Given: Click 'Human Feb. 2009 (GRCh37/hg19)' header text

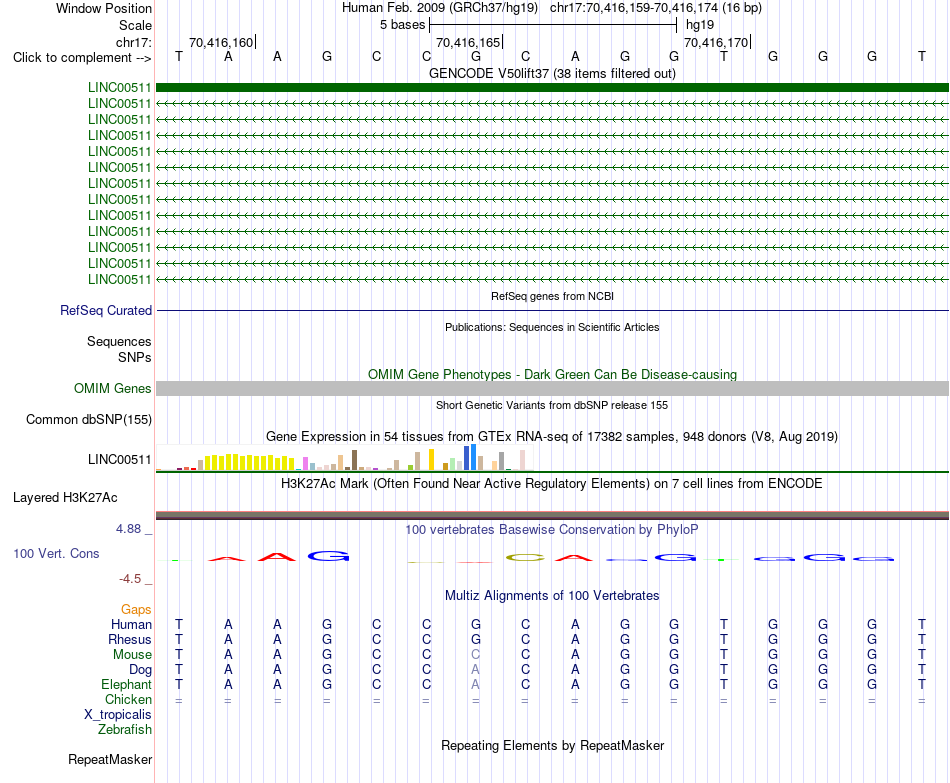Looking at the screenshot, I should point(440,8).
